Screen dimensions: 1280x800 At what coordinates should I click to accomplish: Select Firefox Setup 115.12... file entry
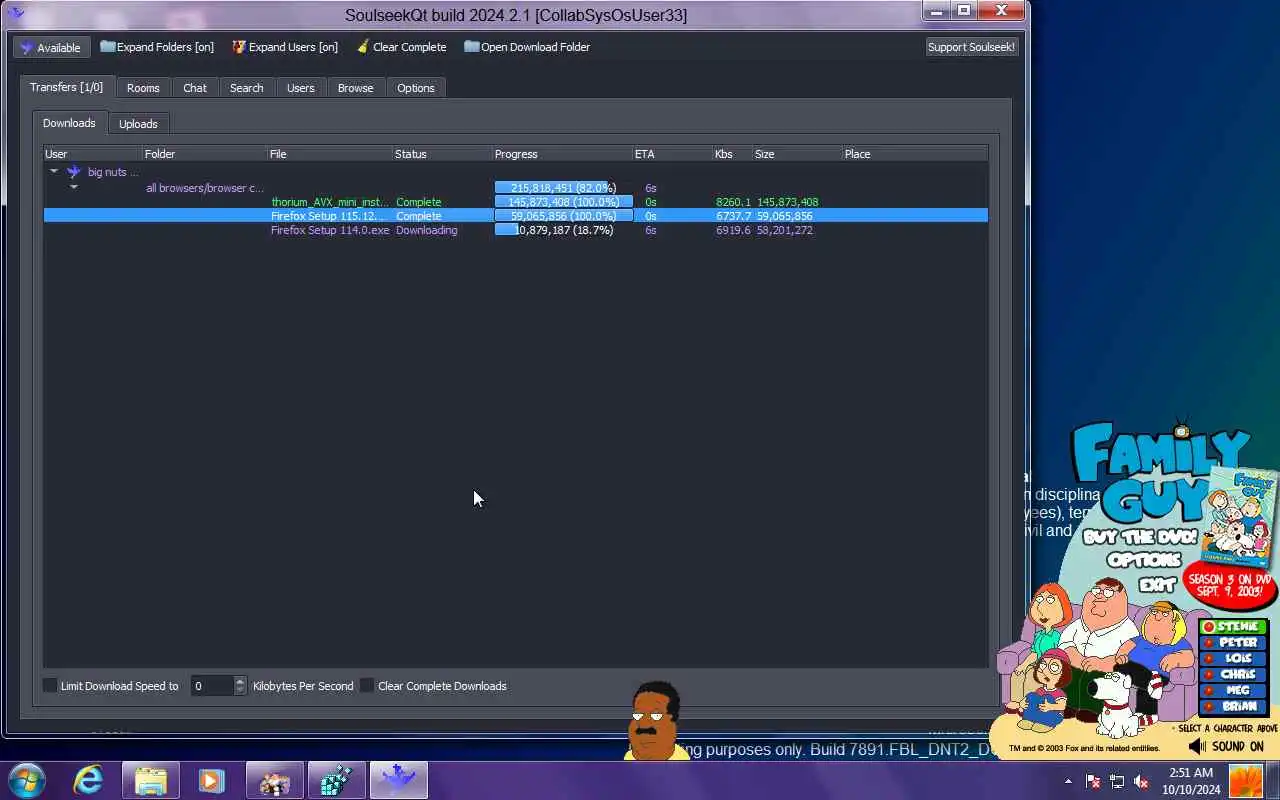(328, 216)
